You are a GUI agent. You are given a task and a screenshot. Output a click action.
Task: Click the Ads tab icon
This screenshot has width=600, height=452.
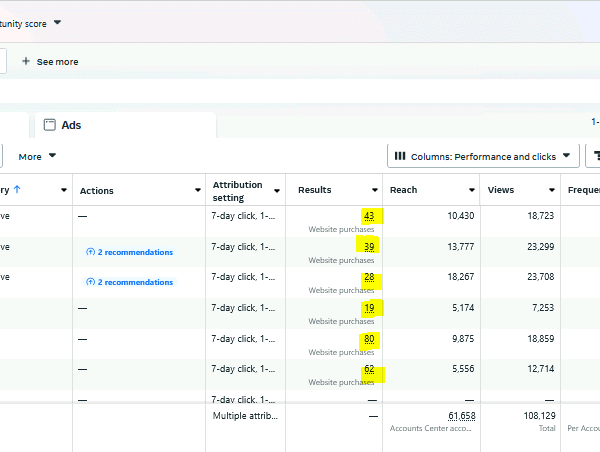(x=50, y=125)
